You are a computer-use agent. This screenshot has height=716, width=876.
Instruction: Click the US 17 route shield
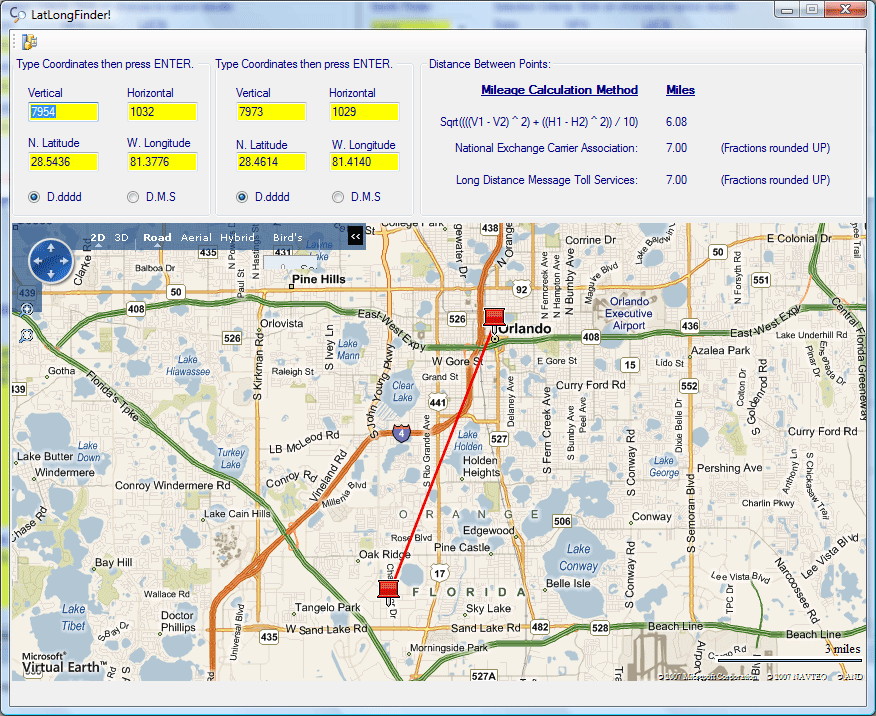pyautogui.click(x=440, y=573)
